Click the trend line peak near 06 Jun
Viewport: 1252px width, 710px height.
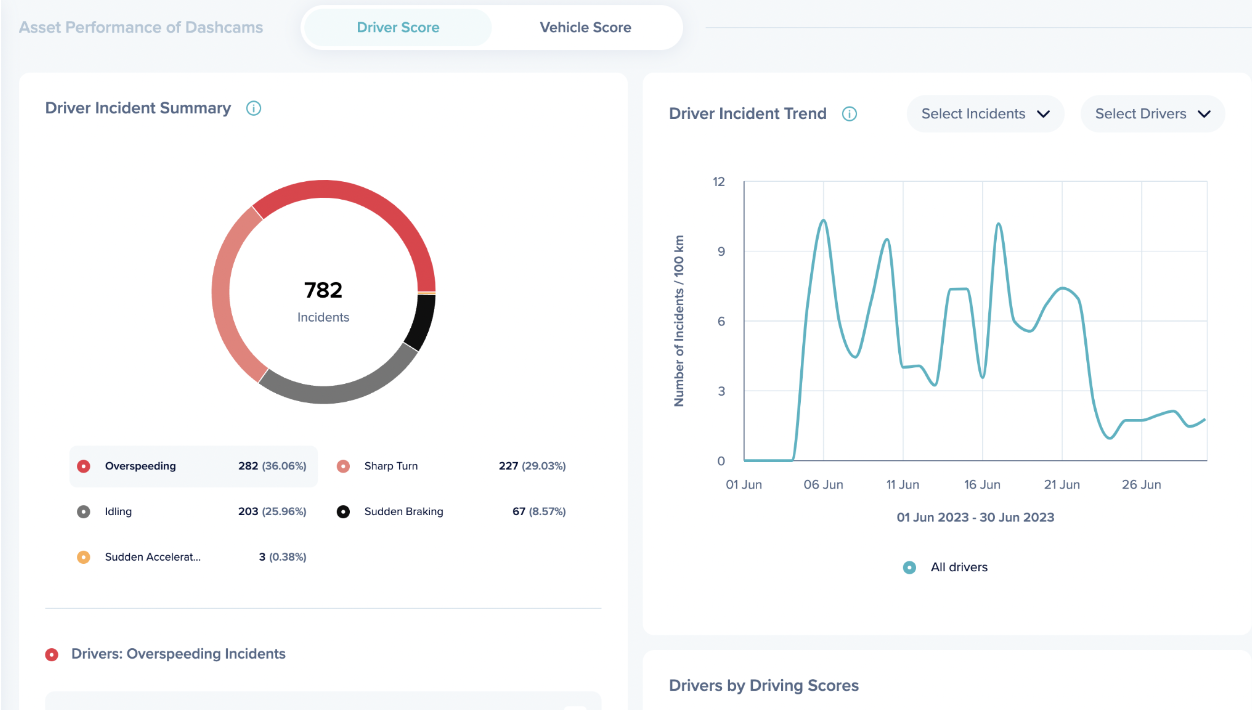(x=823, y=221)
